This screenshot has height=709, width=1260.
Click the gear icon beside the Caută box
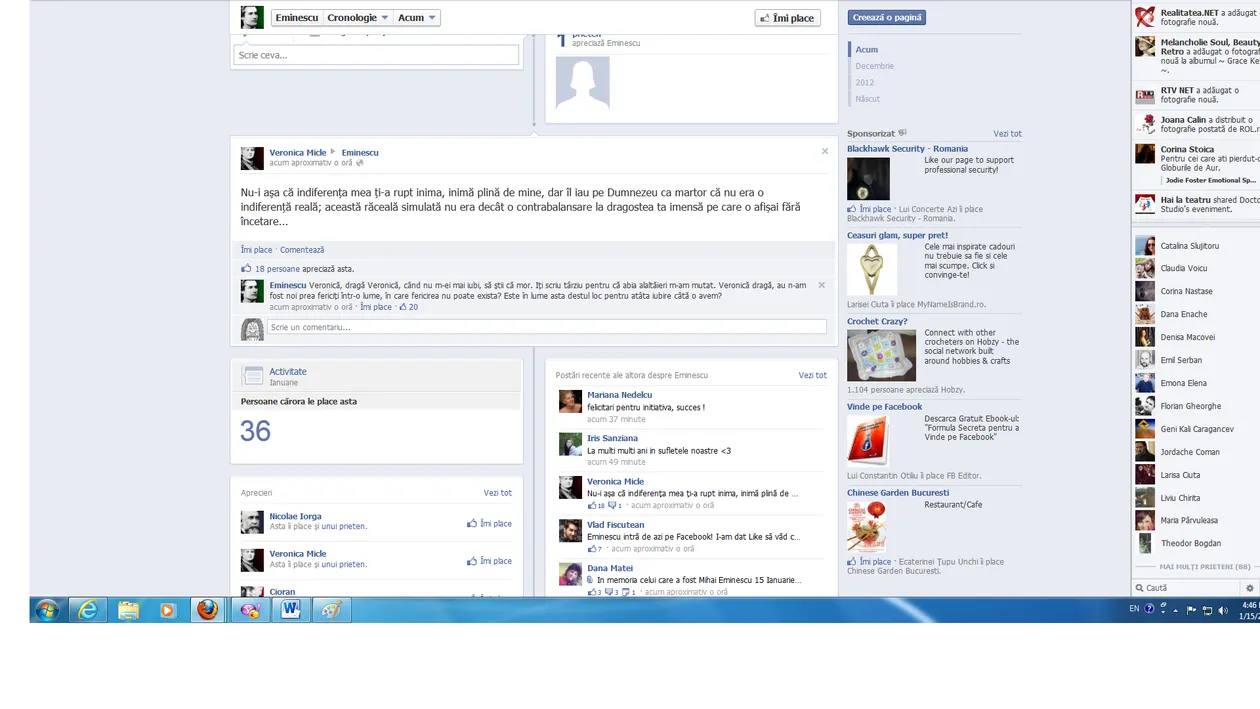(1252, 587)
